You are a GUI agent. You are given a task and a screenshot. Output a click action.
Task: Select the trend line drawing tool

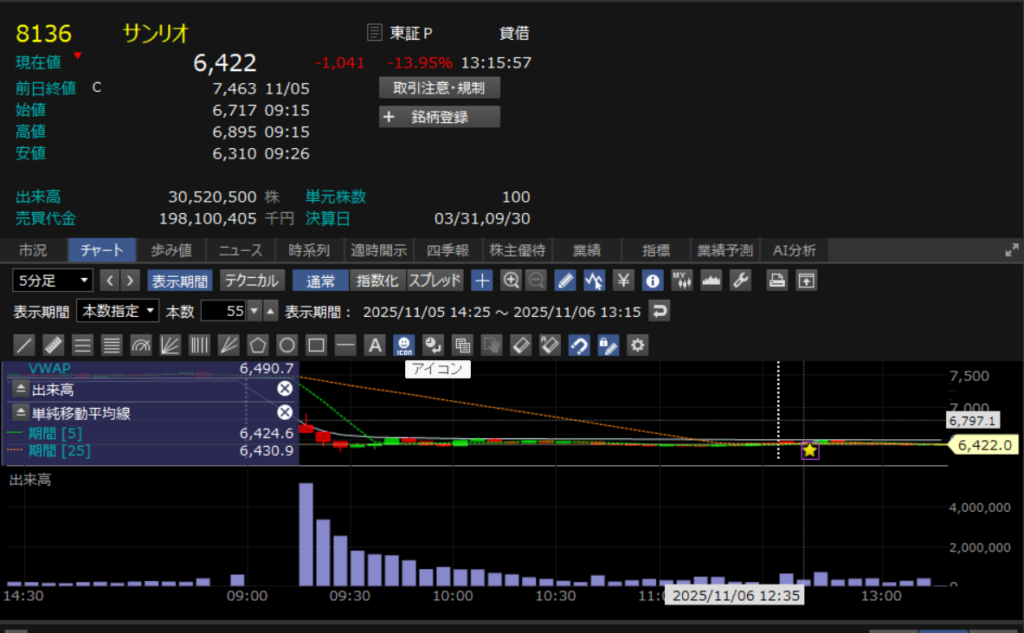[x=26, y=346]
